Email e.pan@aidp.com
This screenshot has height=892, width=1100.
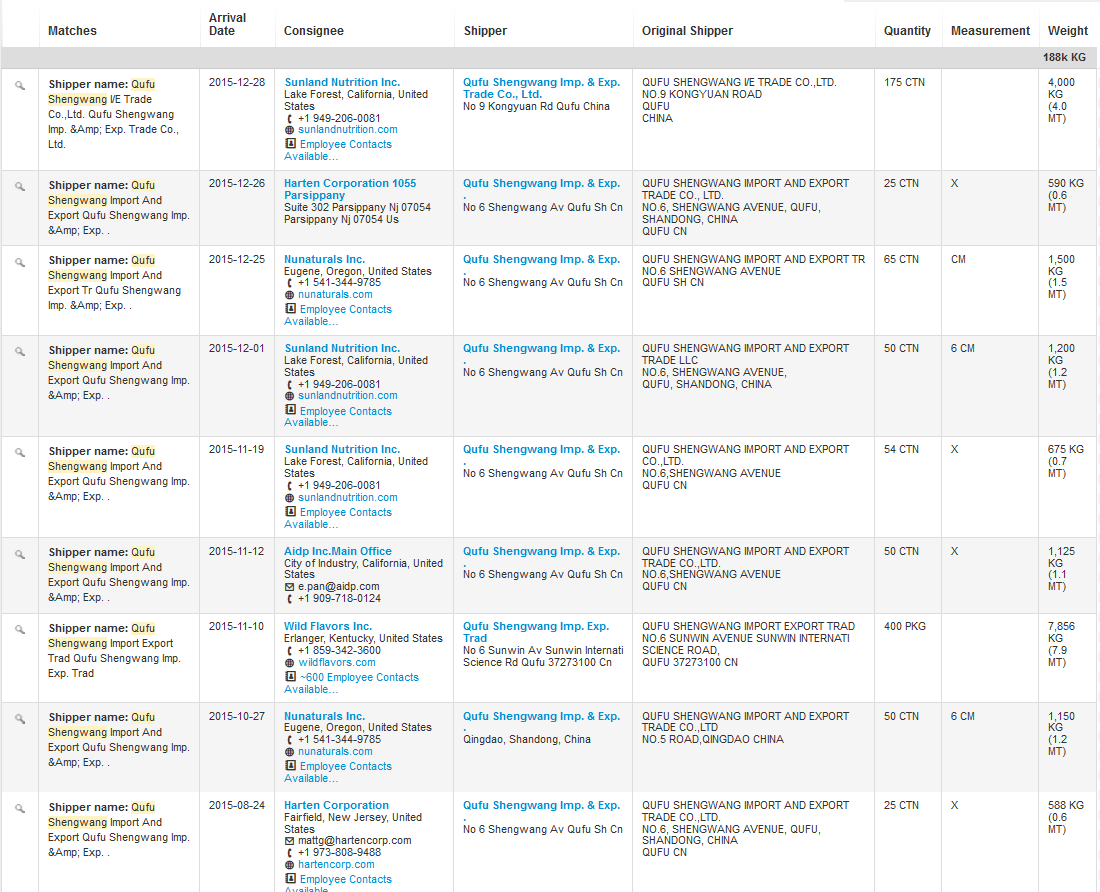click(338, 587)
